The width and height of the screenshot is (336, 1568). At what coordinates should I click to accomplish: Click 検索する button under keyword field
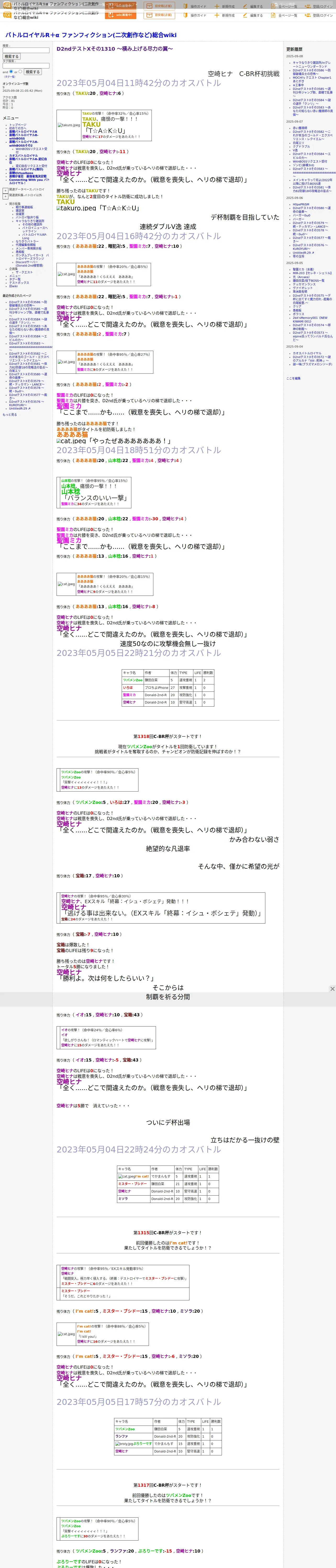click(12, 57)
